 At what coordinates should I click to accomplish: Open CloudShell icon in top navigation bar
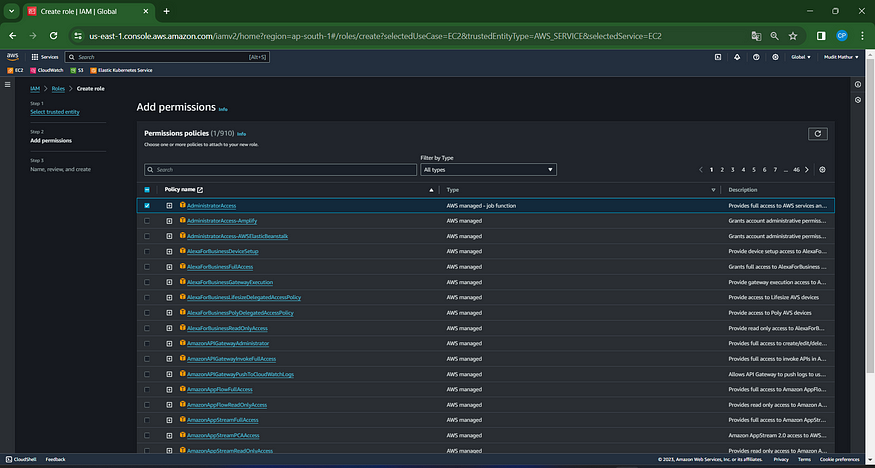click(x=718, y=57)
